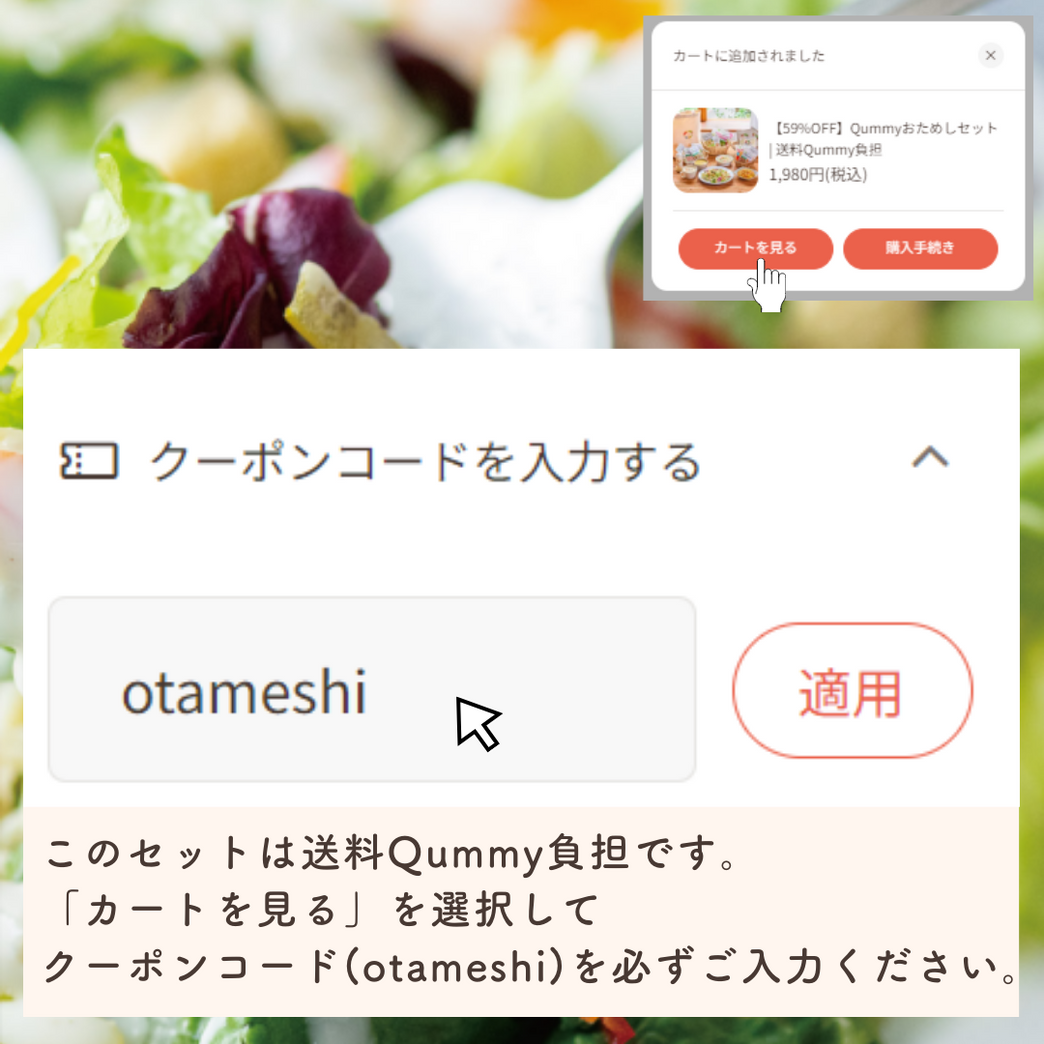The image size is (1044, 1044).
Task: Select the クーポンコードを入力する header label
Action: click(425, 461)
